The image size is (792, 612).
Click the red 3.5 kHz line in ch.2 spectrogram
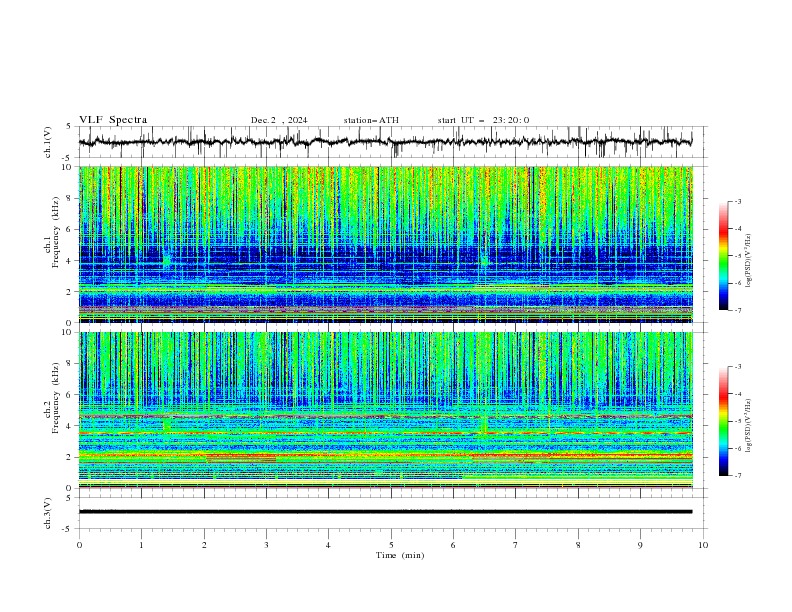click(x=385, y=433)
